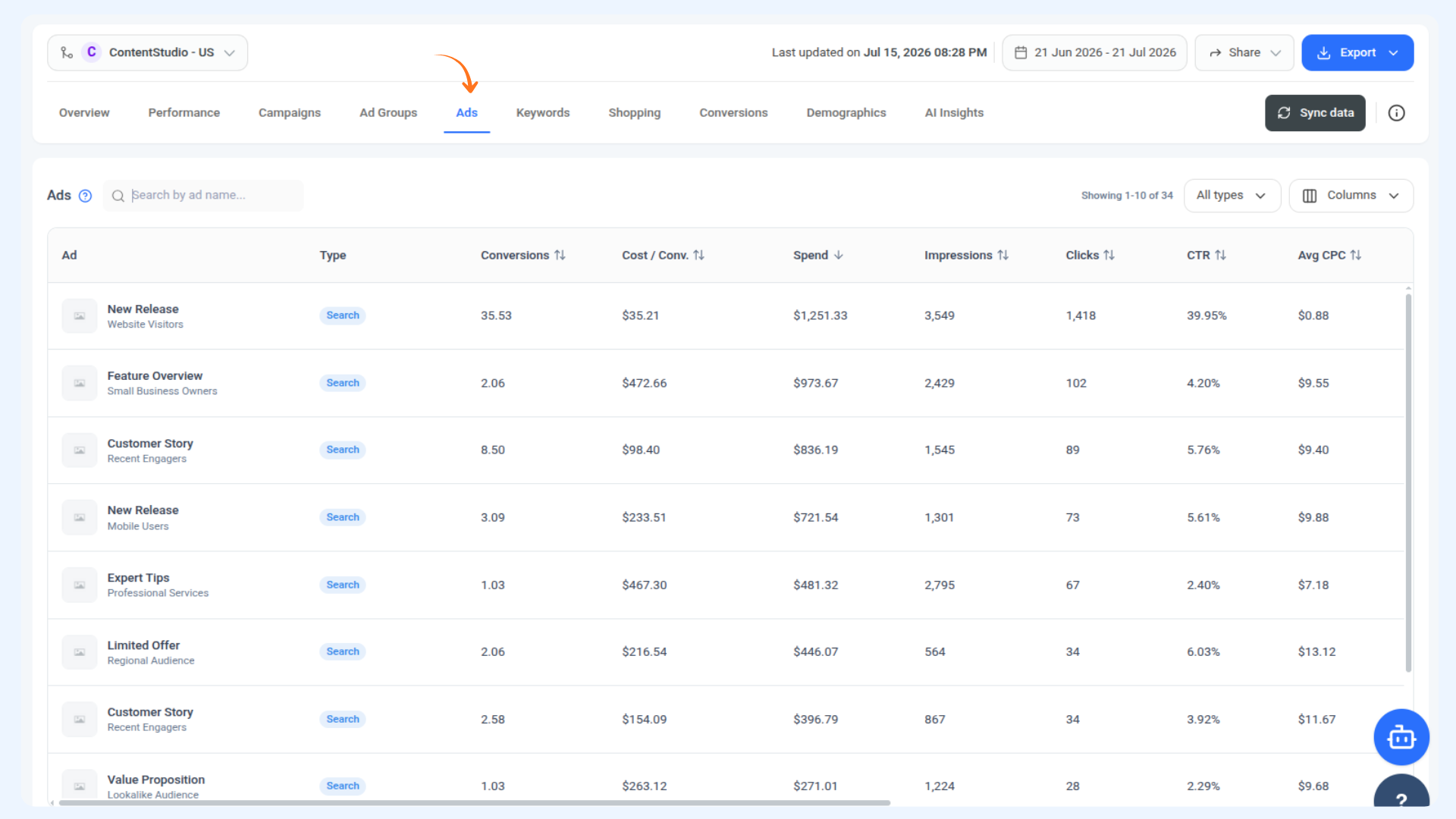Sort the CTR column
This screenshot has width=1456, height=819.
point(1220,256)
